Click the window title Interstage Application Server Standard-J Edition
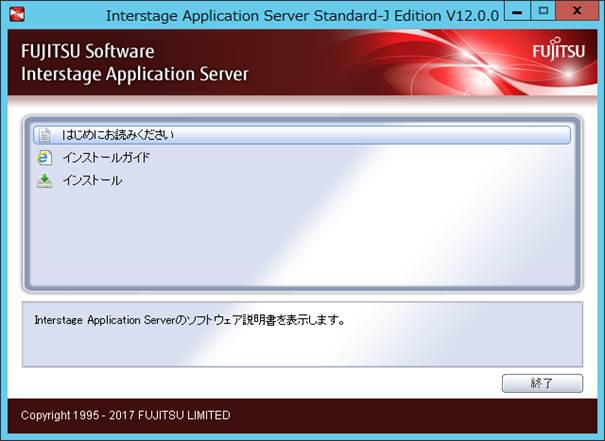 click(x=302, y=16)
